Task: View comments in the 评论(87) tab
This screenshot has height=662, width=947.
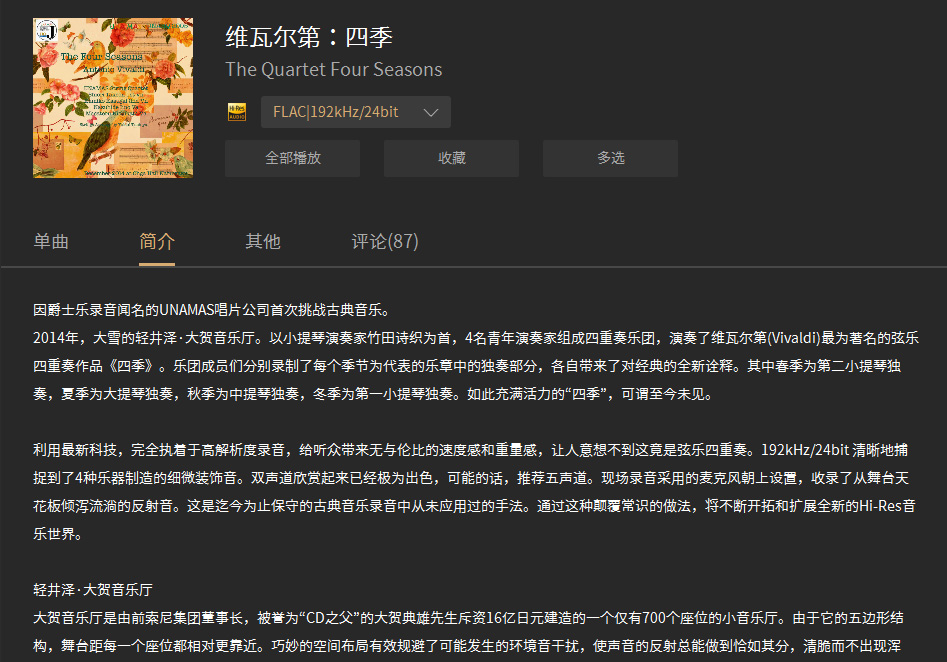Action: point(385,241)
